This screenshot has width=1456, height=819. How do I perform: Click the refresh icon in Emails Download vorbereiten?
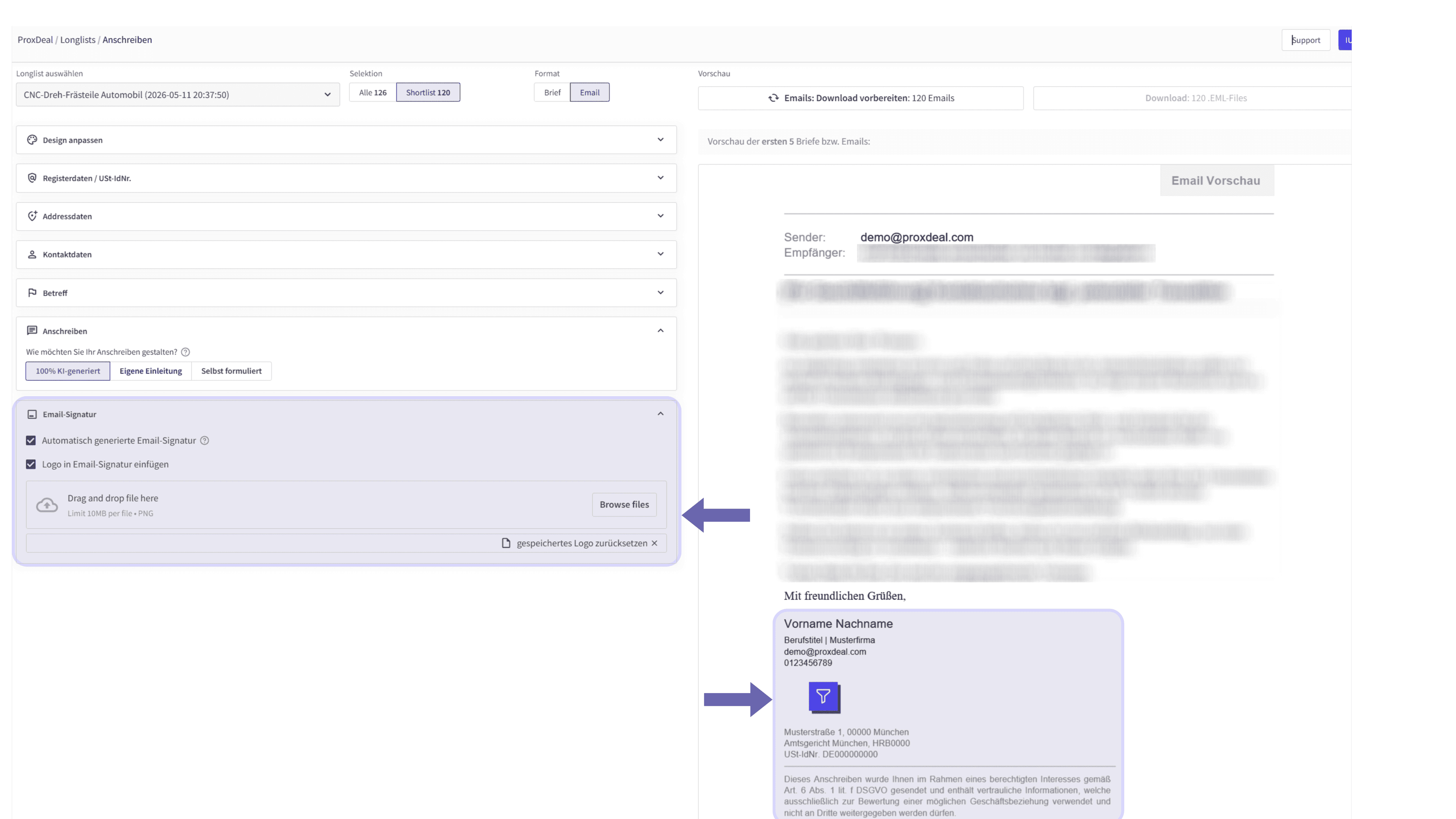coord(773,98)
